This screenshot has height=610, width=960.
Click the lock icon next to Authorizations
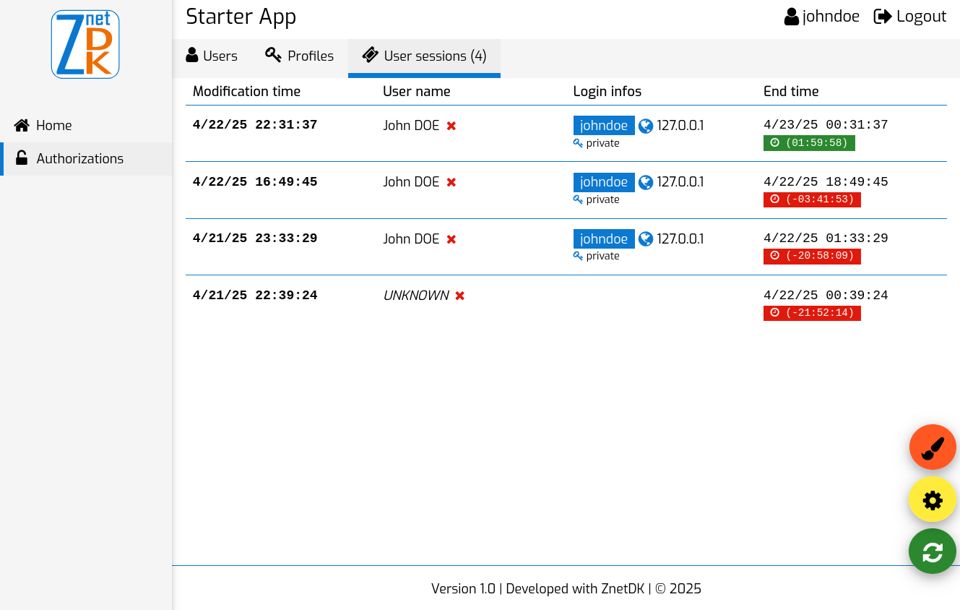coord(20,158)
